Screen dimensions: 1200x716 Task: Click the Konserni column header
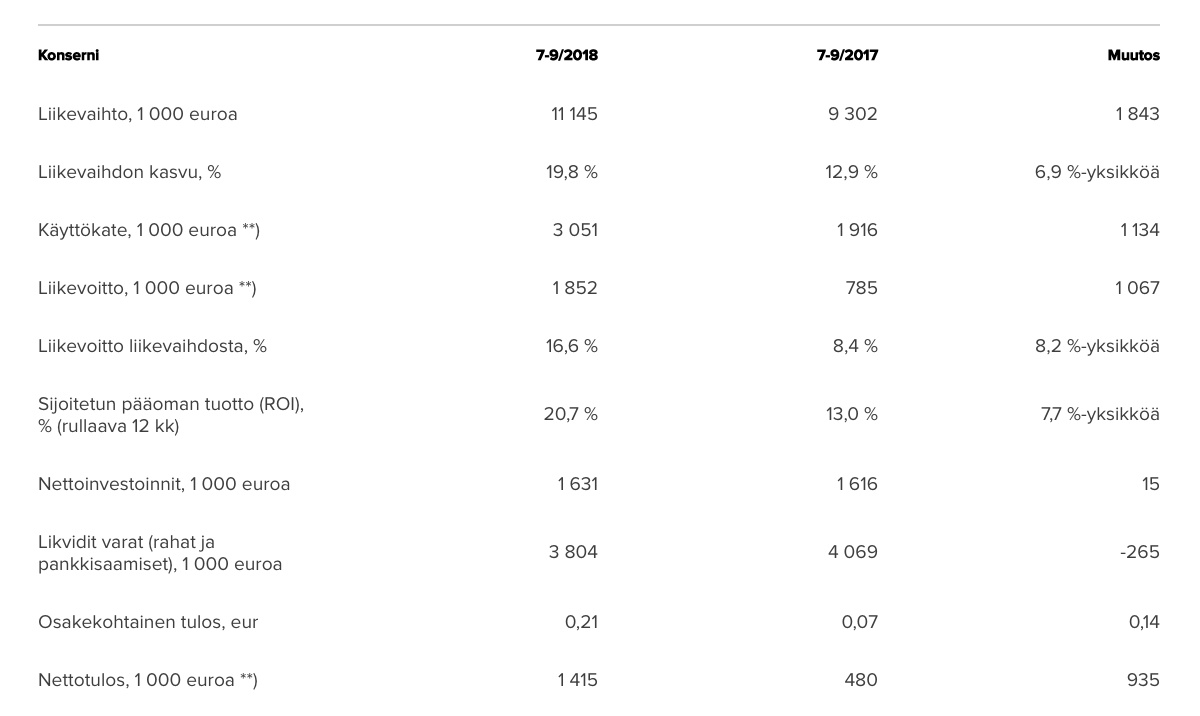(68, 56)
